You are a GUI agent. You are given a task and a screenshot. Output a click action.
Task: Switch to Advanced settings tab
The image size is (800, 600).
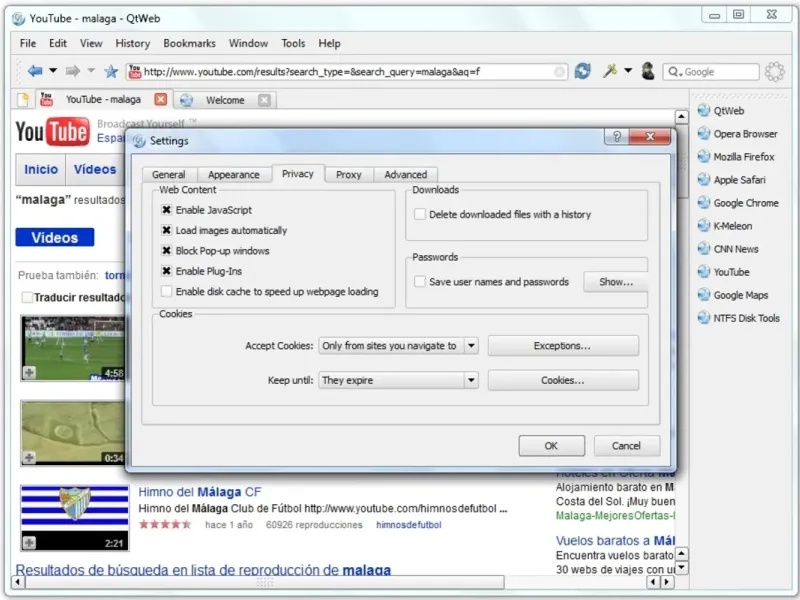pyautogui.click(x=406, y=174)
